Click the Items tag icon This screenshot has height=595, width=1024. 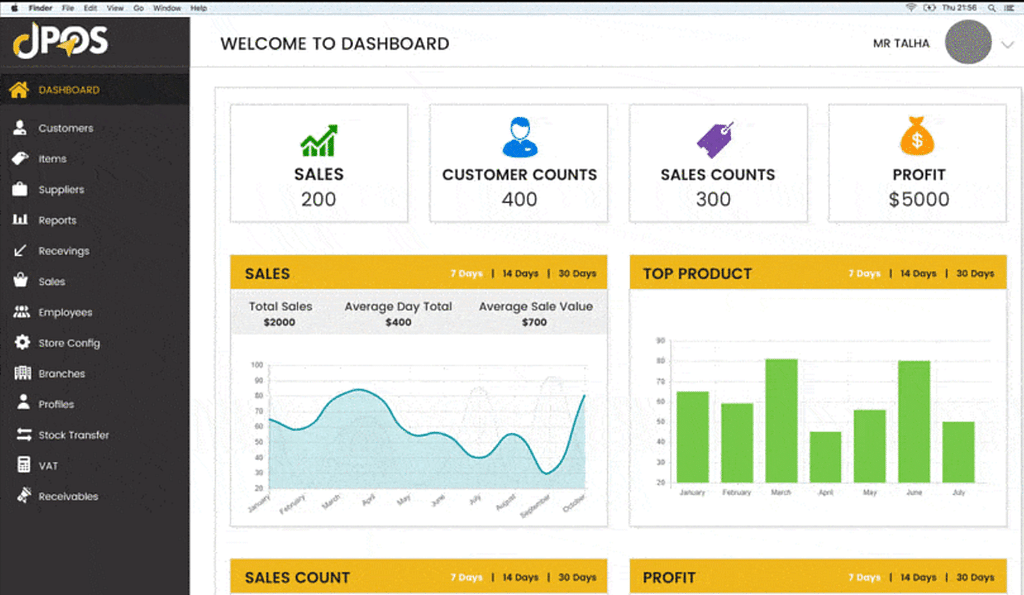point(19,158)
